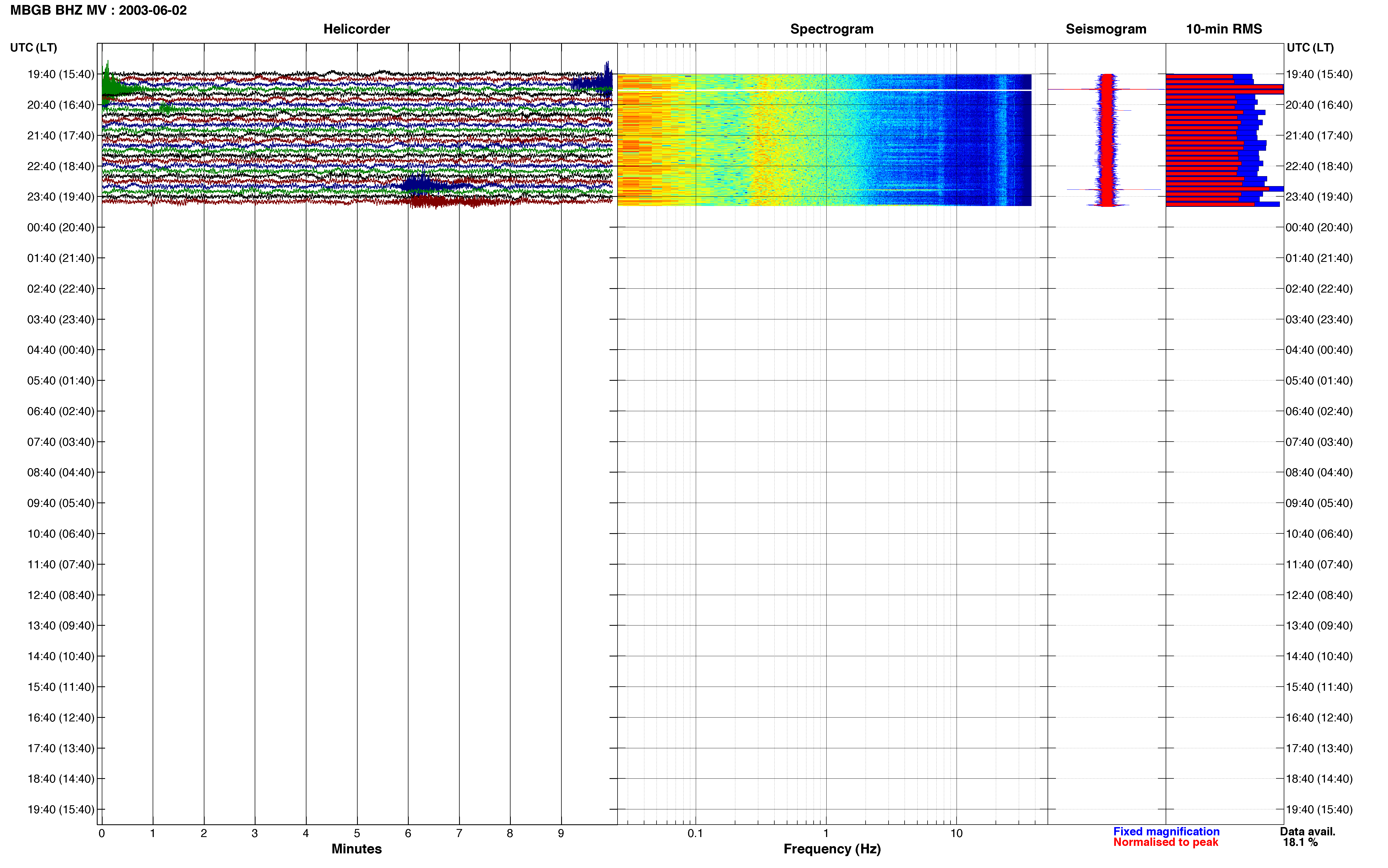Screen dimensions: 1388x868
Task: Click the left 12:40 (08:40) time label
Action: tap(61, 595)
